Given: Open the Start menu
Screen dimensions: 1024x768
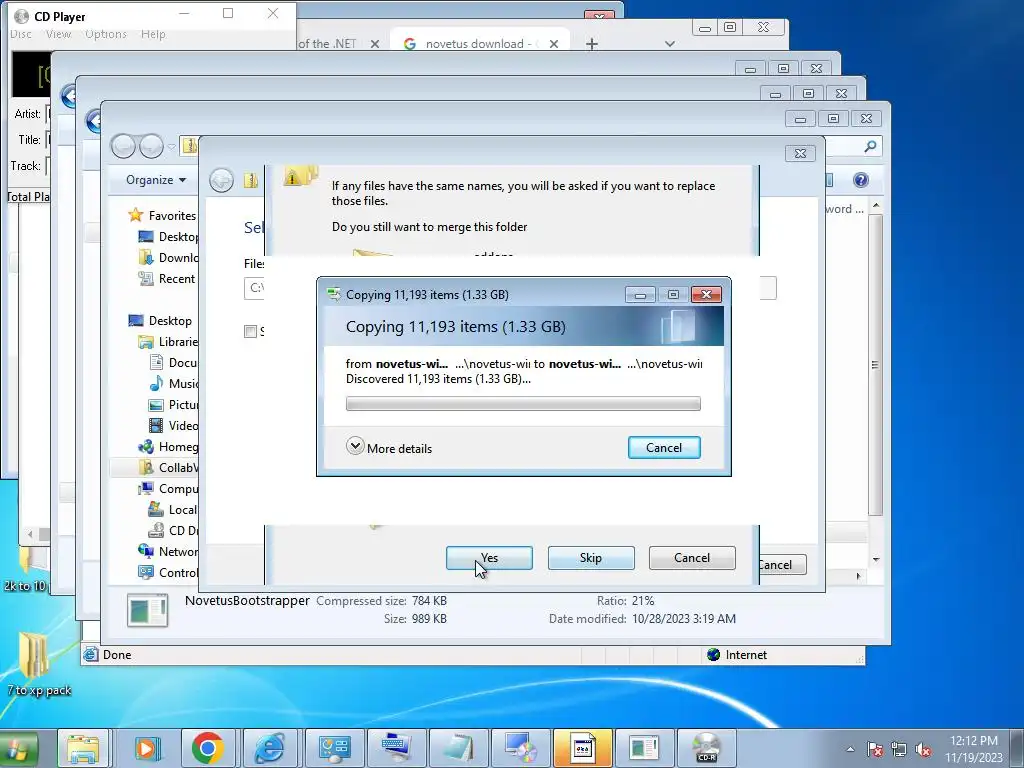Looking at the screenshot, I should point(18,748).
